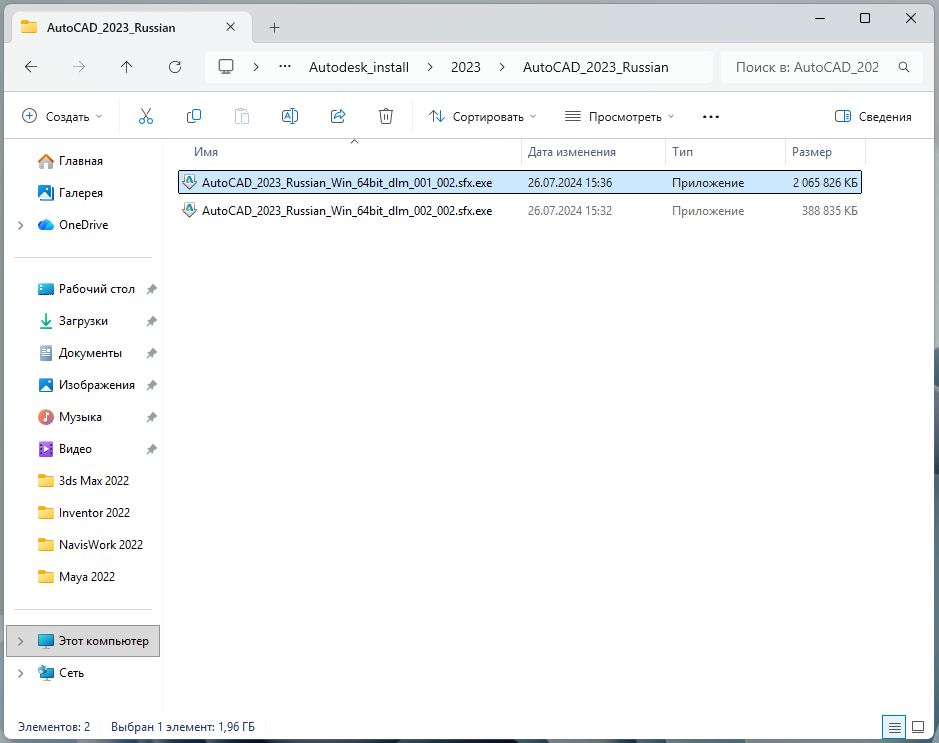Click the 388 835 КБ size cell

pos(829,211)
